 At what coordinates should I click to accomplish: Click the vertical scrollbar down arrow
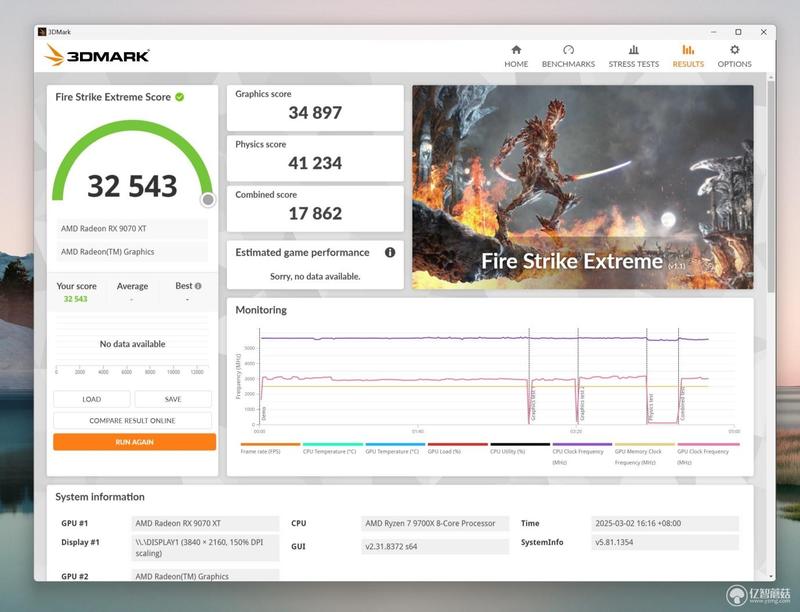coord(770,576)
